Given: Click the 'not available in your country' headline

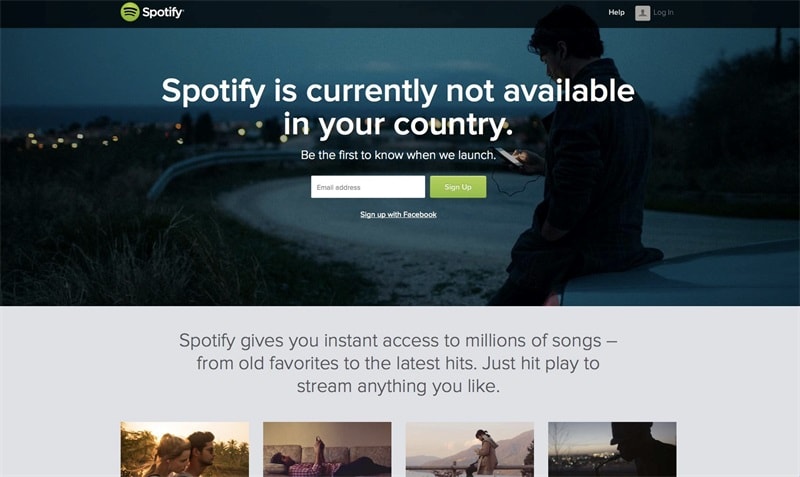Looking at the screenshot, I should pyautogui.click(x=398, y=107).
